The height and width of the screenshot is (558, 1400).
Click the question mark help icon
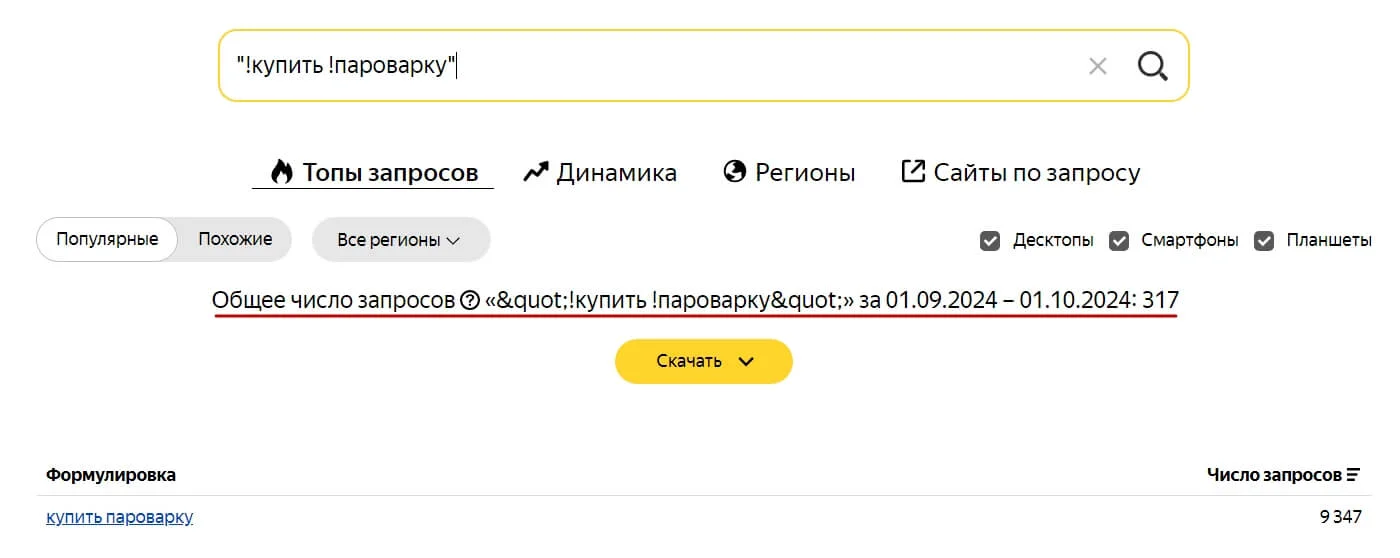pos(469,300)
